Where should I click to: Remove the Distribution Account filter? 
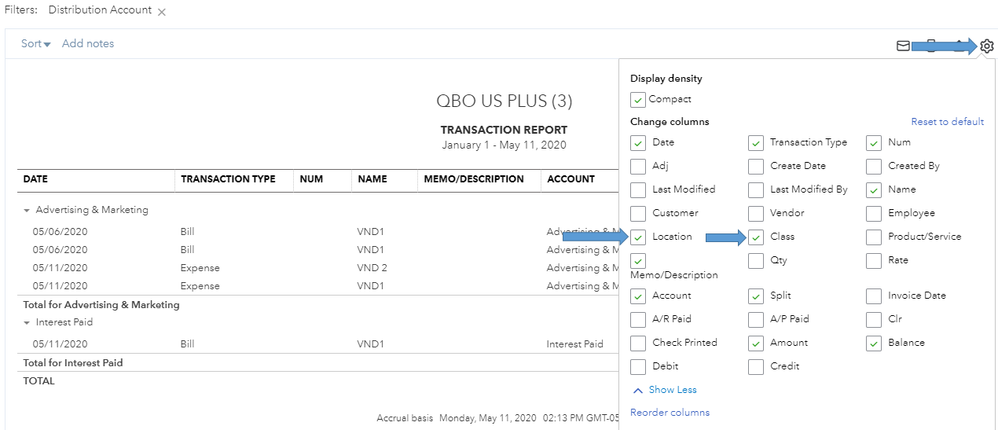162,11
